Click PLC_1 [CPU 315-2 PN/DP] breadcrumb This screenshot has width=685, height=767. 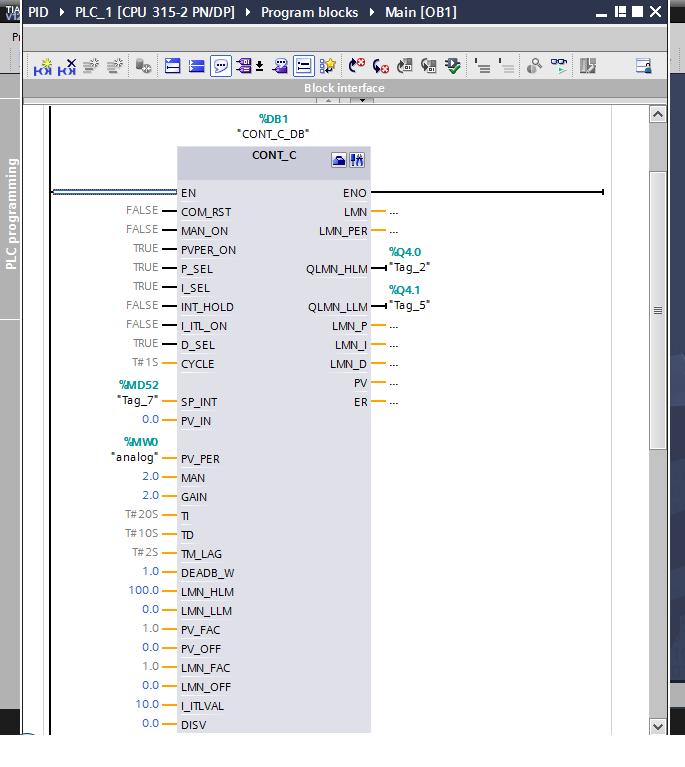tap(155, 12)
